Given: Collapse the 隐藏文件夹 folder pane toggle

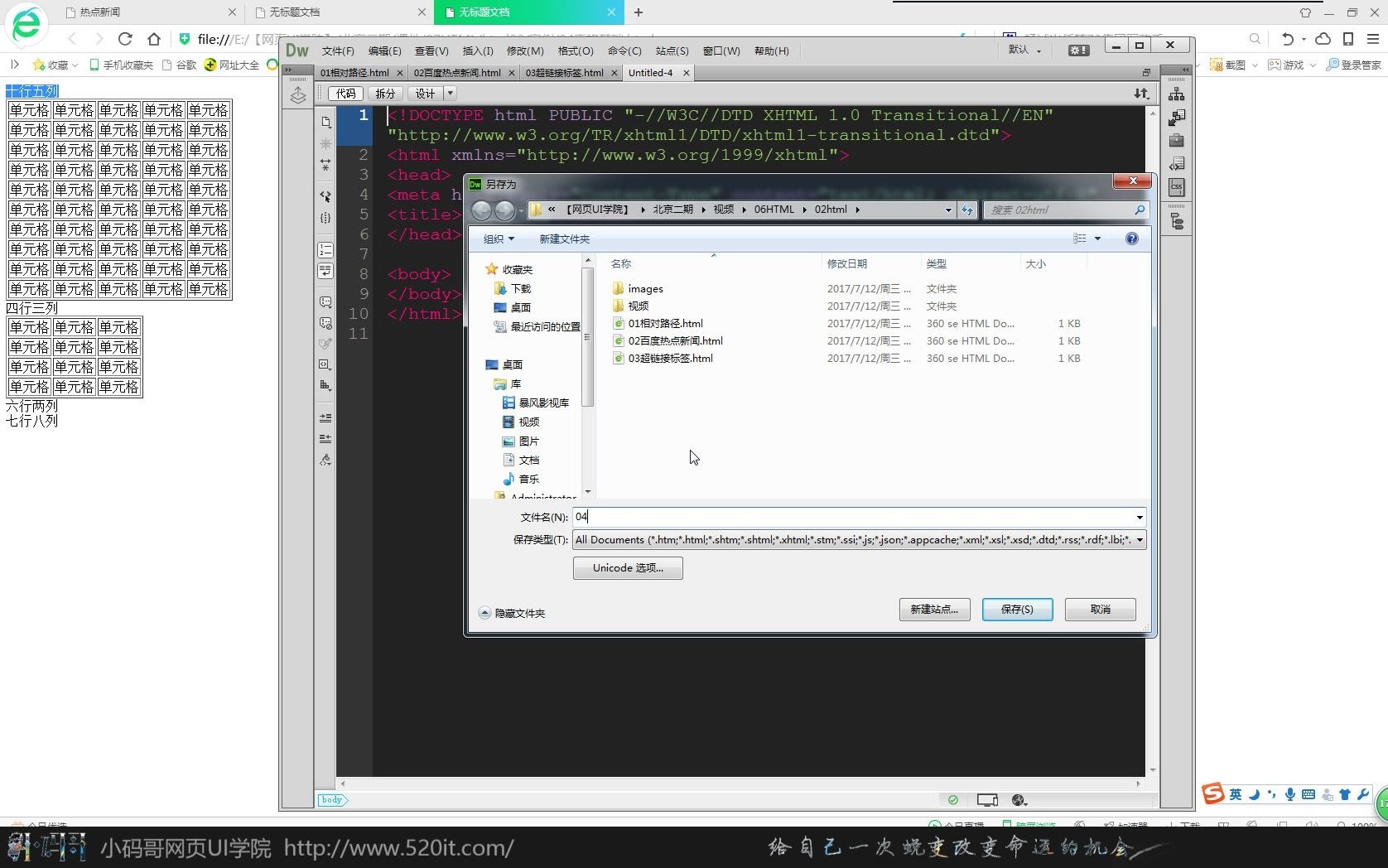Looking at the screenshot, I should (512, 614).
